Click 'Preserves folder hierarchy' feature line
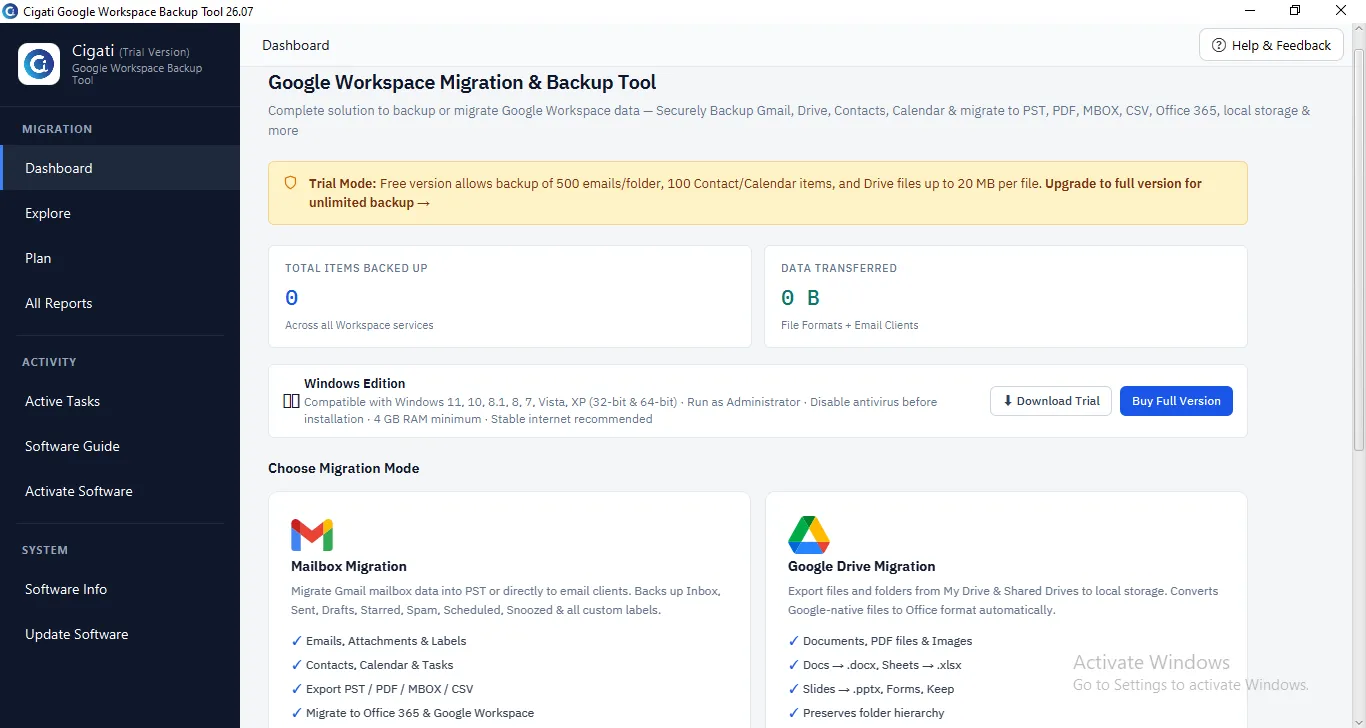 (866, 713)
